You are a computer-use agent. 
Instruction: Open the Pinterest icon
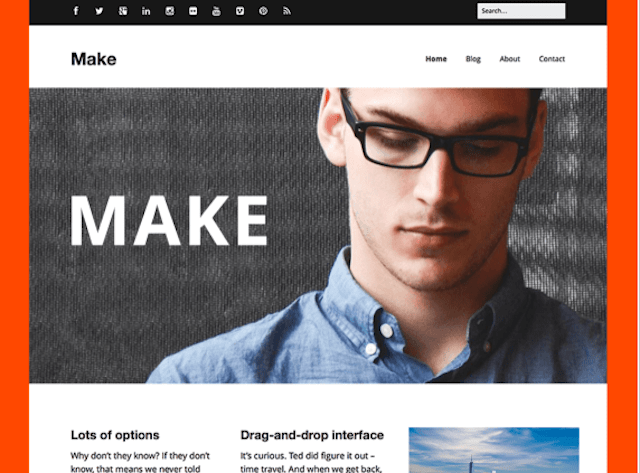[x=263, y=11]
